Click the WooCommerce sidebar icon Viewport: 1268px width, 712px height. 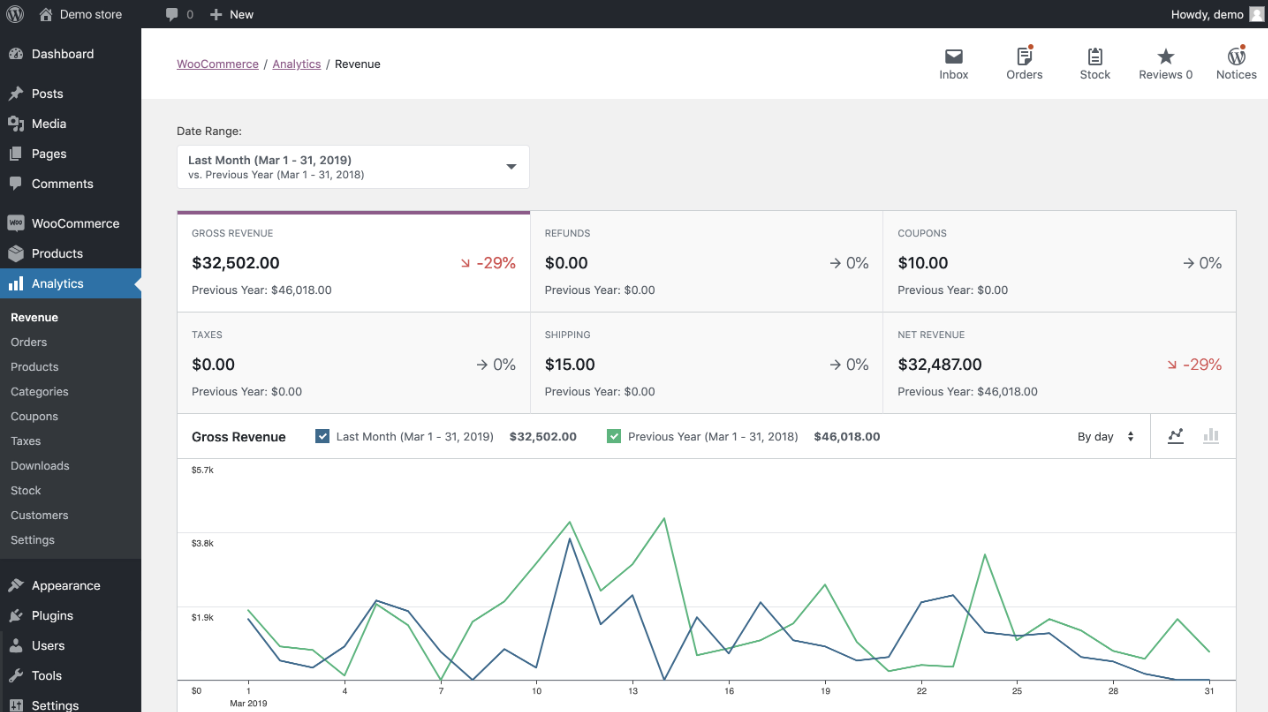[20, 222]
